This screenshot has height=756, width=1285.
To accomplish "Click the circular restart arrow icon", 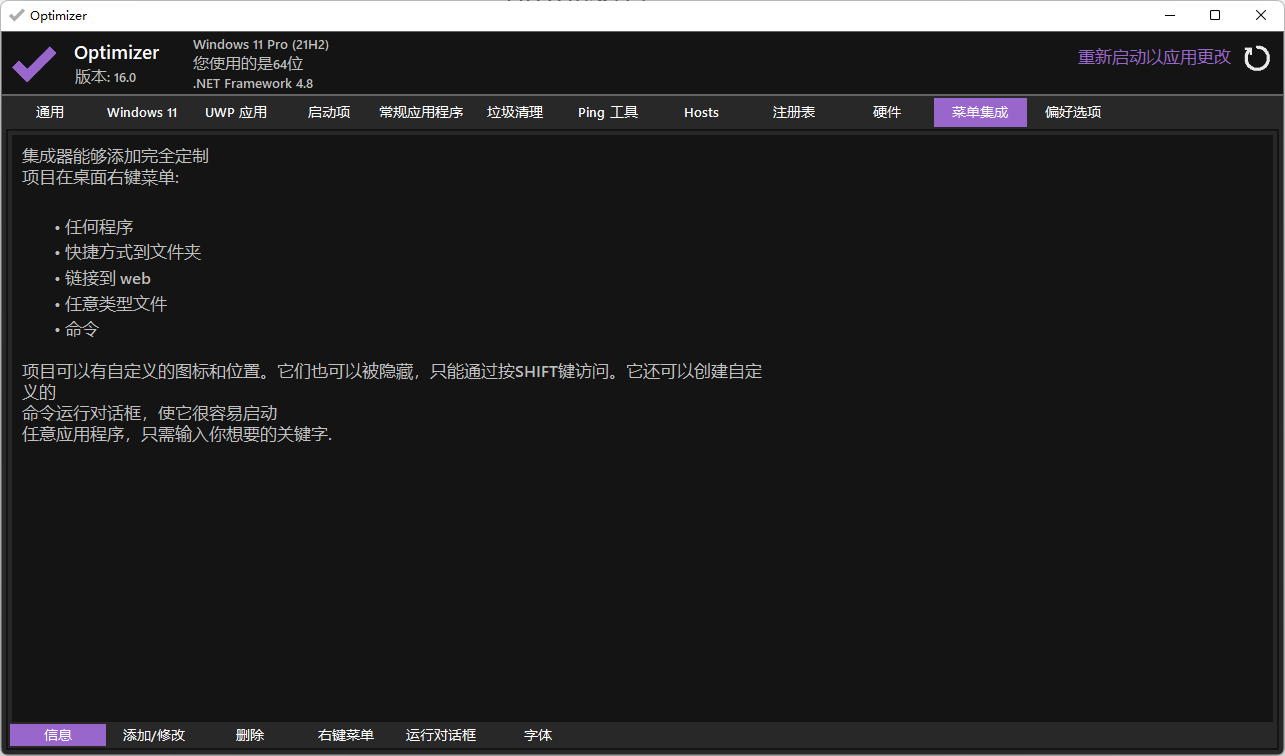I will (x=1256, y=58).
